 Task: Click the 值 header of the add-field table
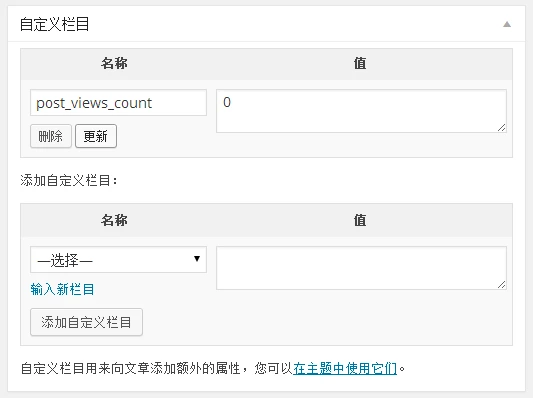(x=360, y=220)
